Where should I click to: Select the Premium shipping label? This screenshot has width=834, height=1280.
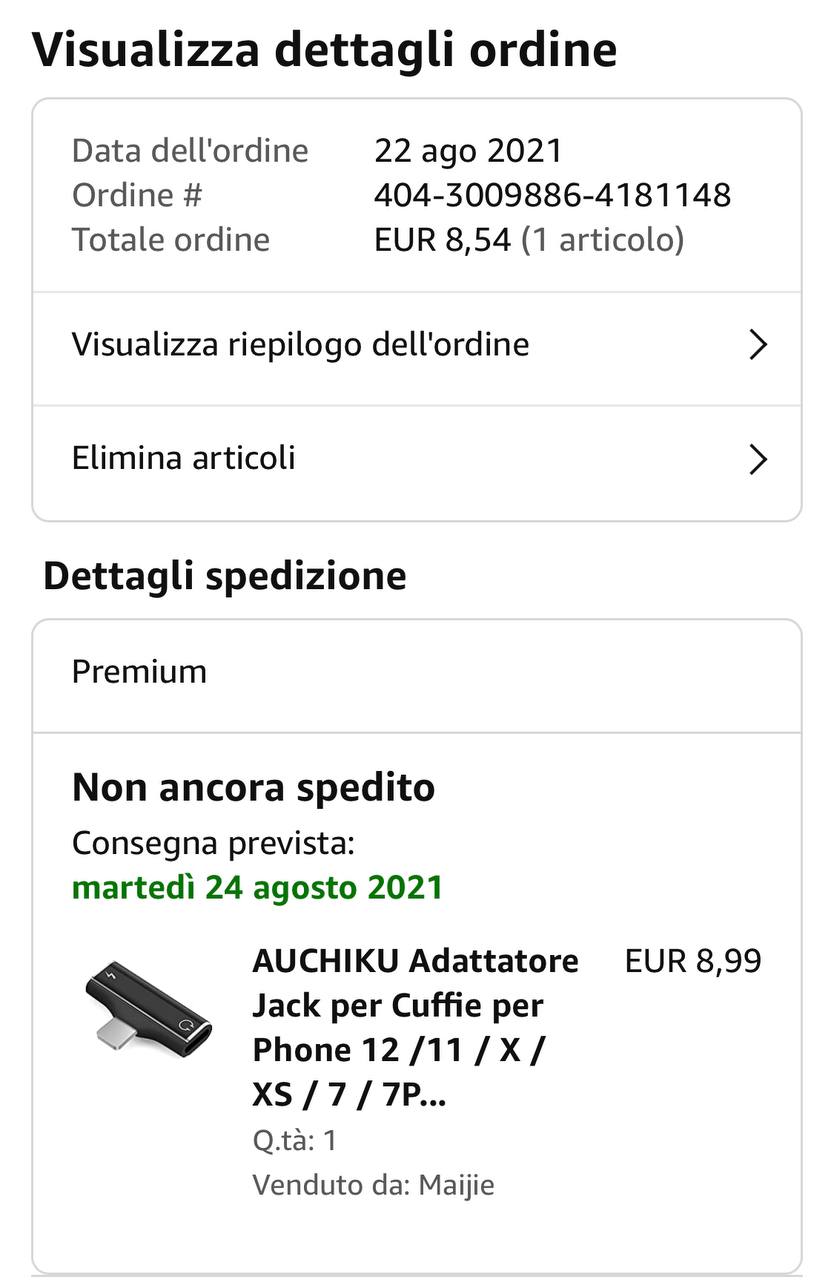click(139, 672)
